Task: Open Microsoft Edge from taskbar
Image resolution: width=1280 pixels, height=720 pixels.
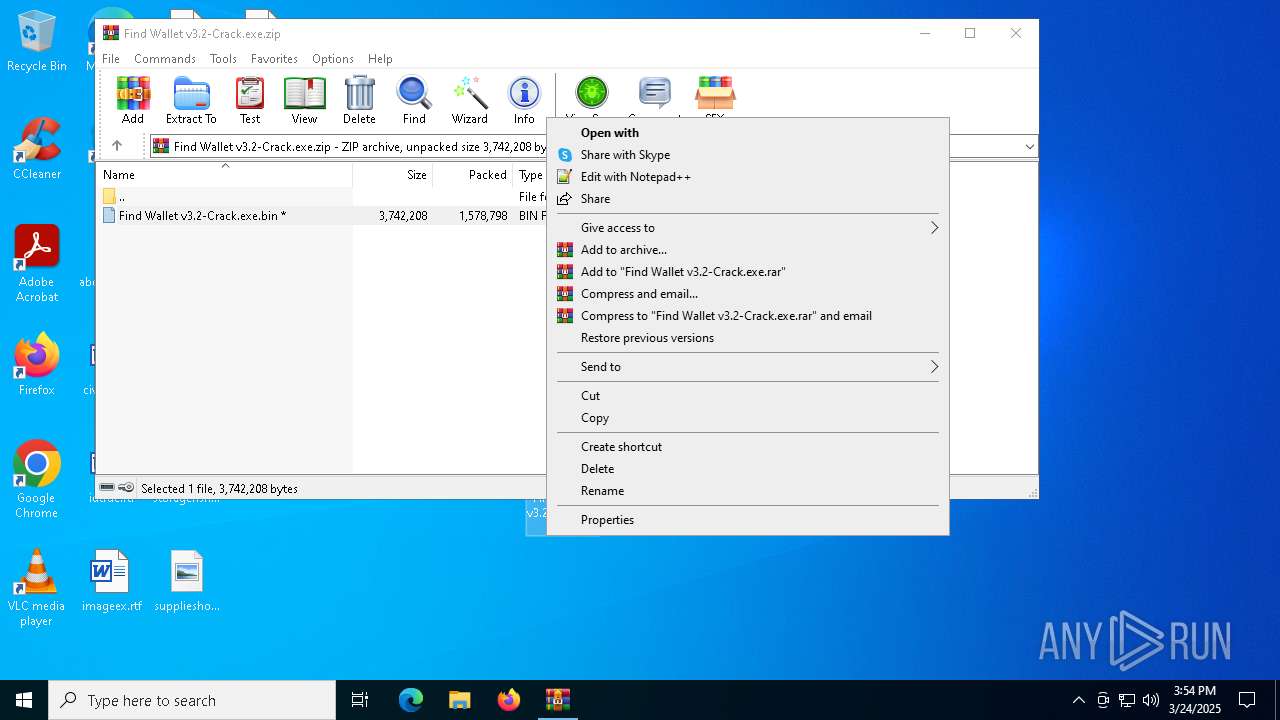Action: (411, 700)
